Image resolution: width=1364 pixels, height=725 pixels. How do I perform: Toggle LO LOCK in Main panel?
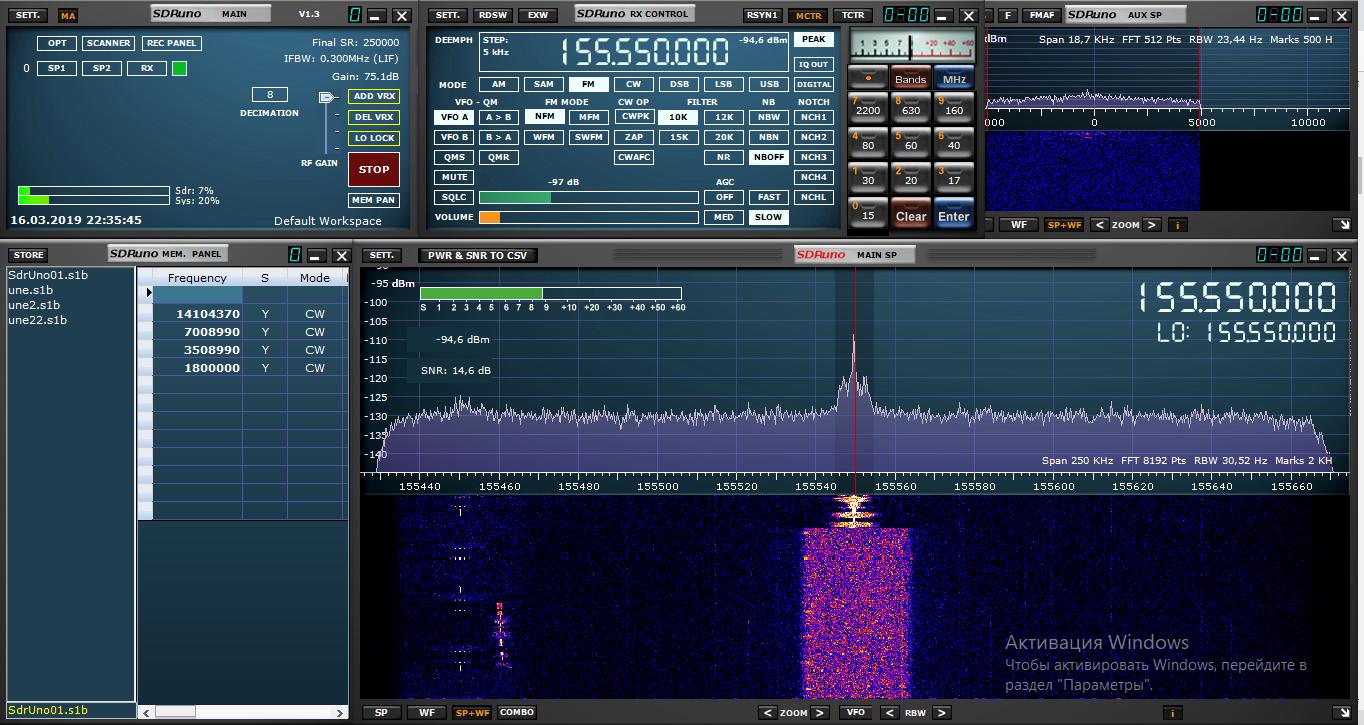point(374,138)
